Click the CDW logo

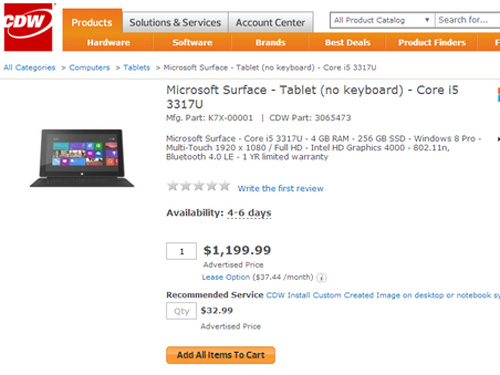coord(28,27)
